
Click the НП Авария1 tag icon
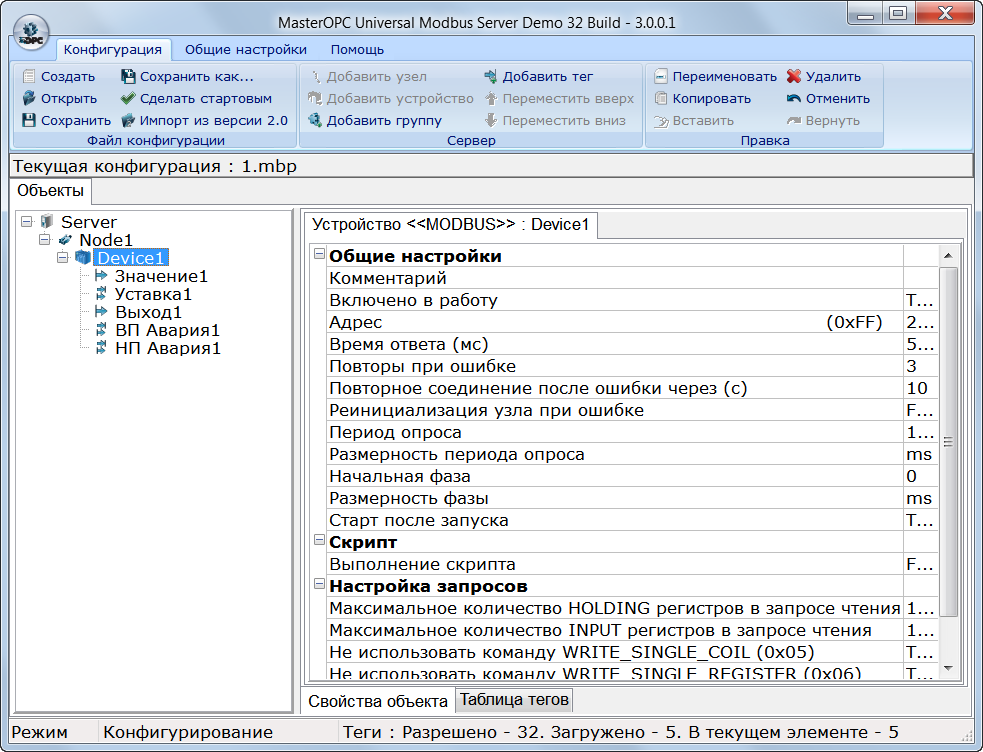point(101,347)
